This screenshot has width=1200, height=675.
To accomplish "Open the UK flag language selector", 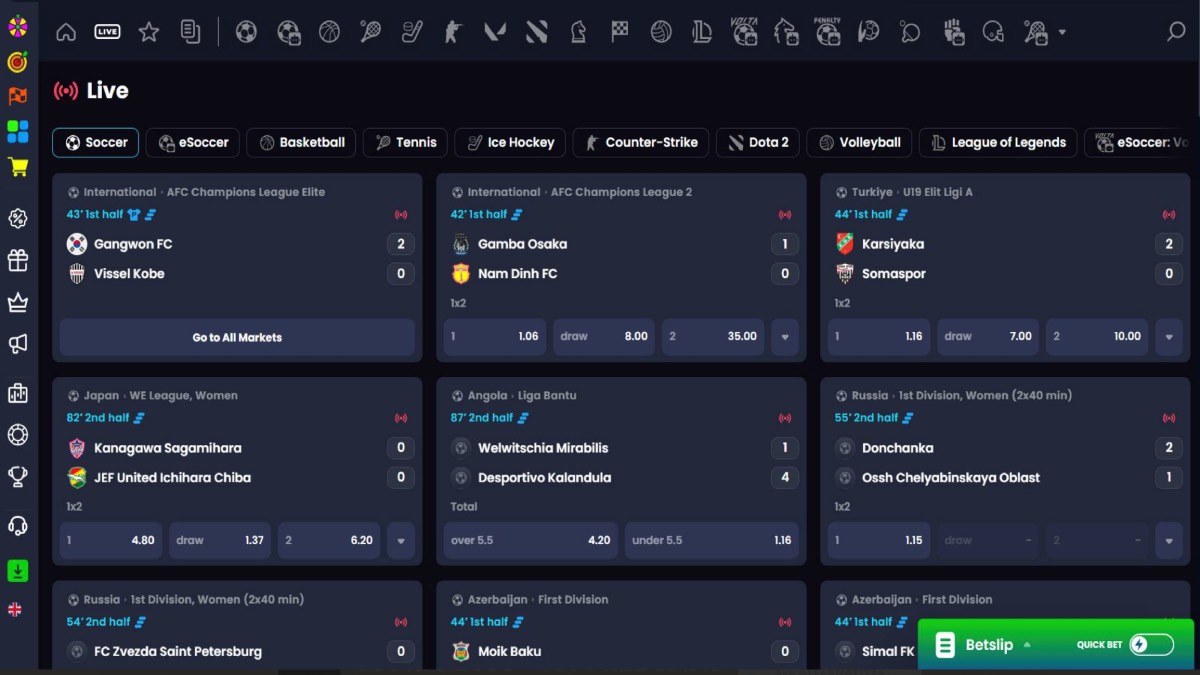I will click(15, 609).
